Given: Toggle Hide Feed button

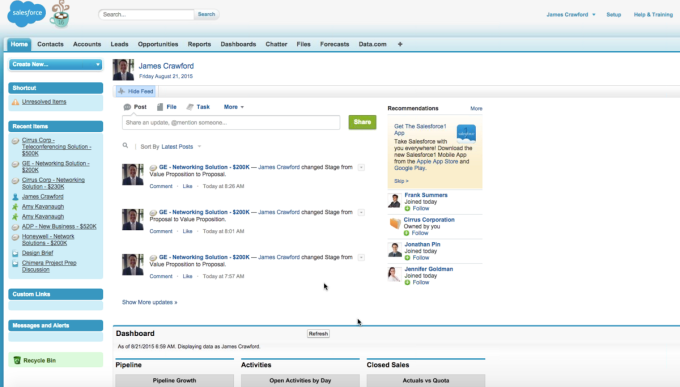Looking at the screenshot, I should tap(136, 91).
